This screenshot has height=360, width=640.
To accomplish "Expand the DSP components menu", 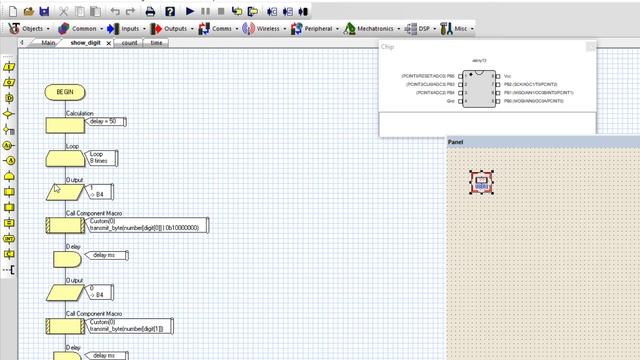I will (420, 29).
